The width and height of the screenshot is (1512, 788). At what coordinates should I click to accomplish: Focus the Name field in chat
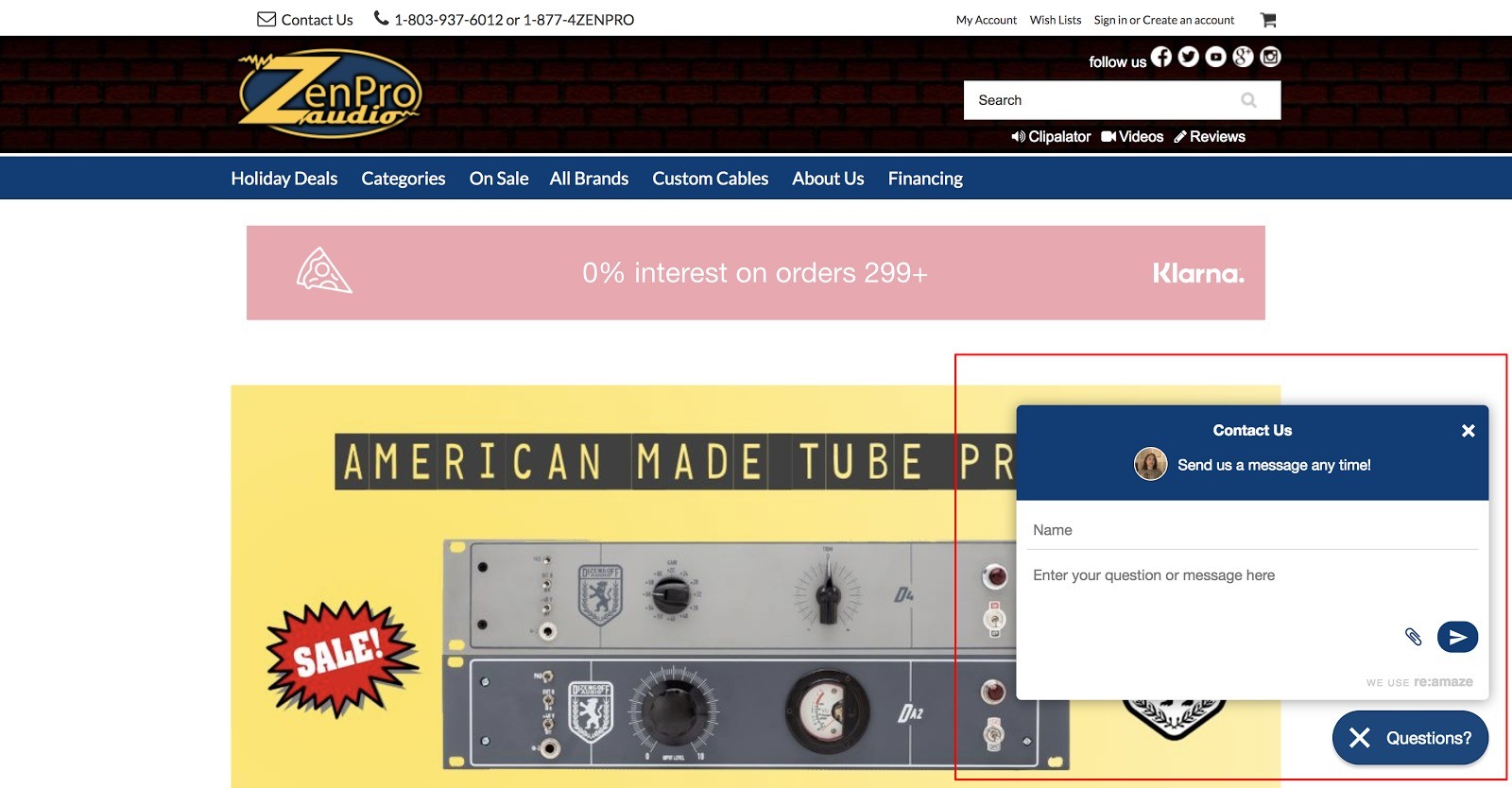(x=1253, y=530)
